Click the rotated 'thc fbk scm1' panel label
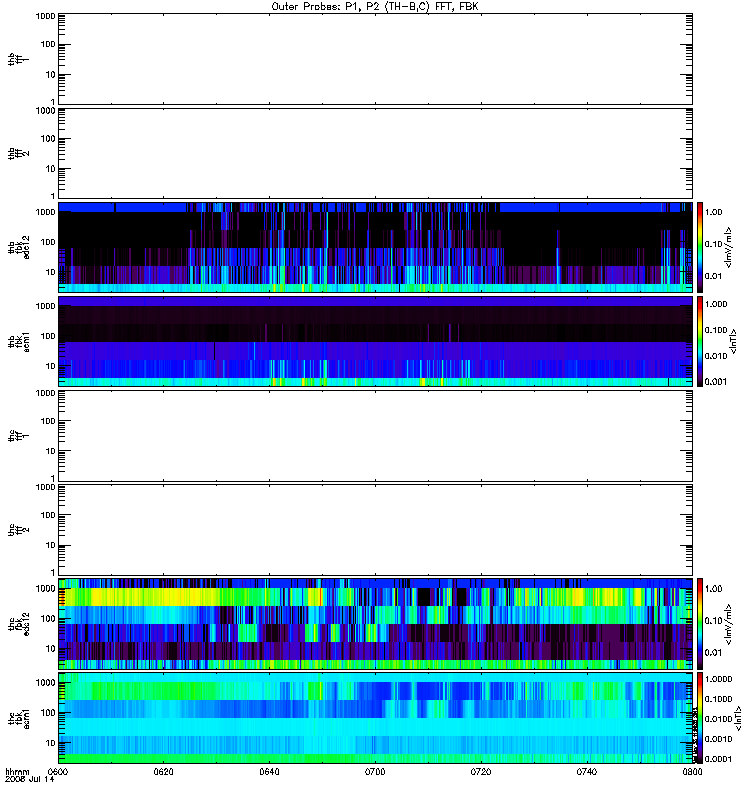 pyautogui.click(x=19, y=718)
